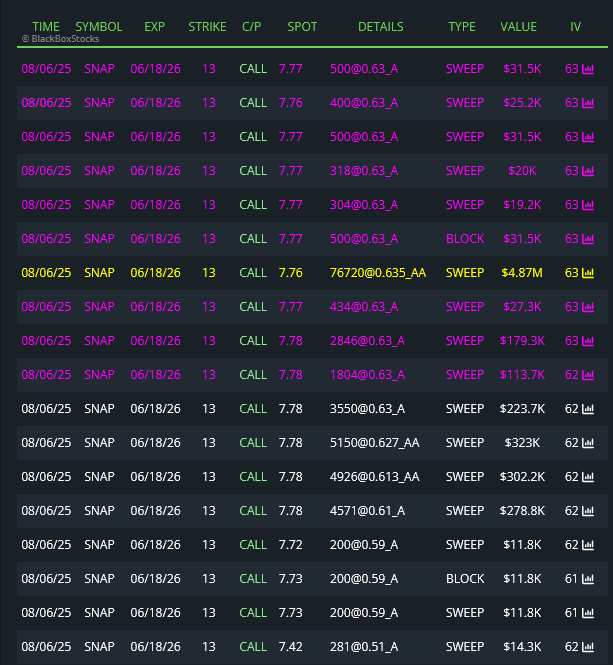
Task: Open chart icon for 281@0.51_A row
Action: [588, 647]
